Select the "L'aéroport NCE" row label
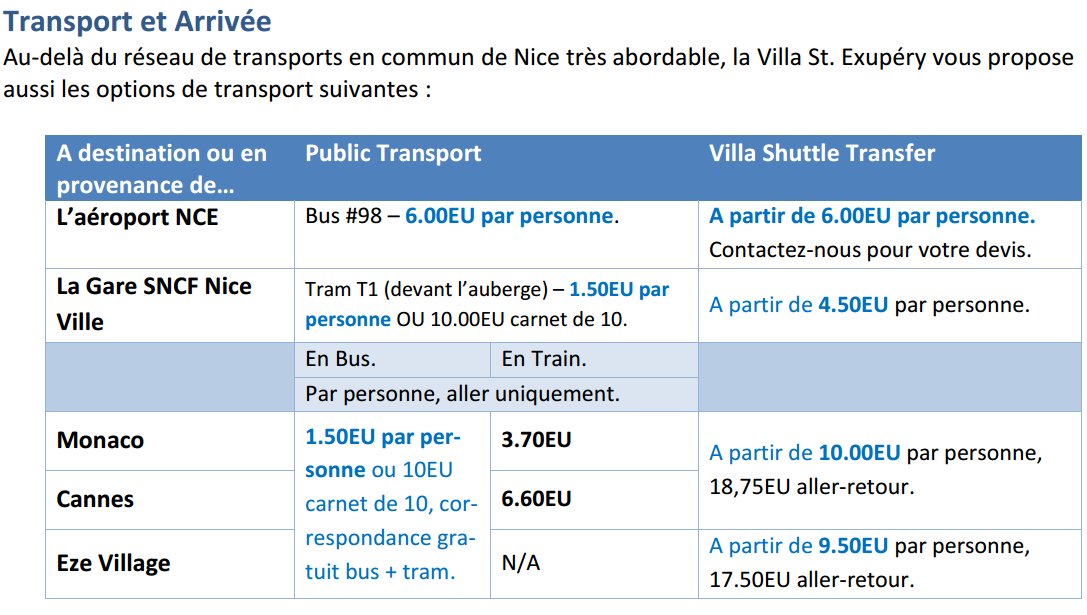 [x=137, y=217]
